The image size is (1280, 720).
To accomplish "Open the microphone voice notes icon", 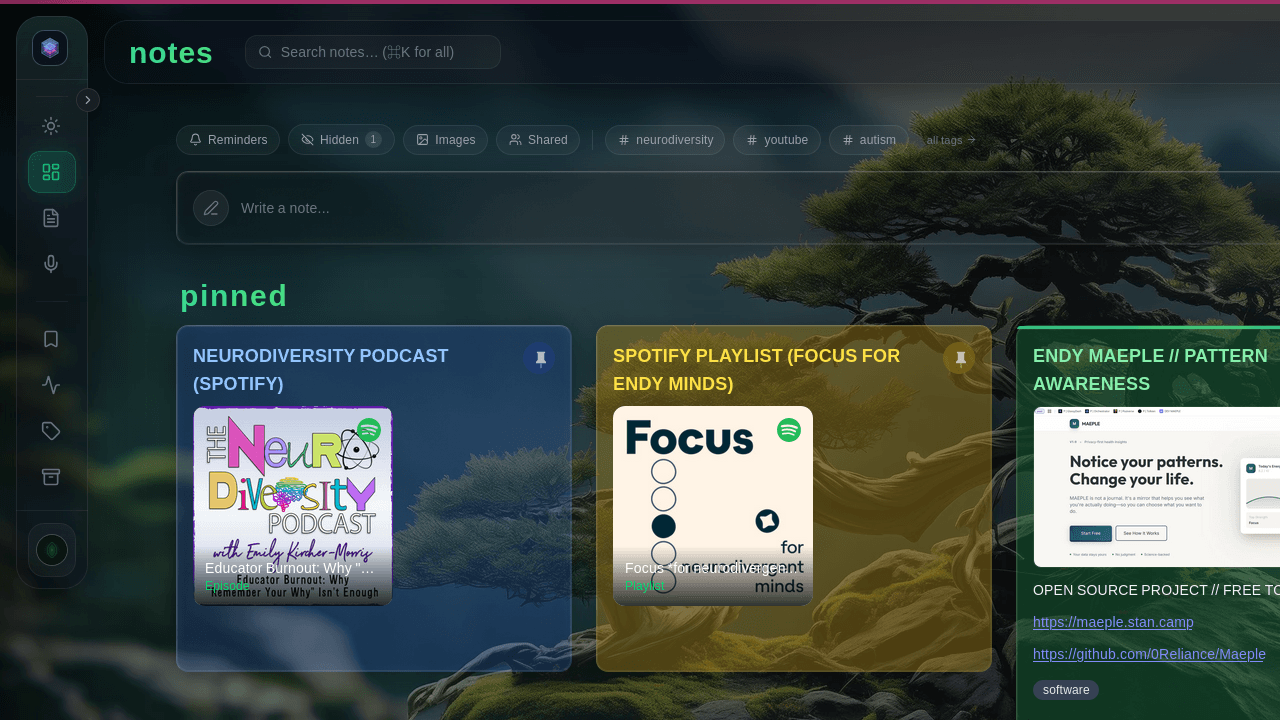I will [x=51, y=264].
